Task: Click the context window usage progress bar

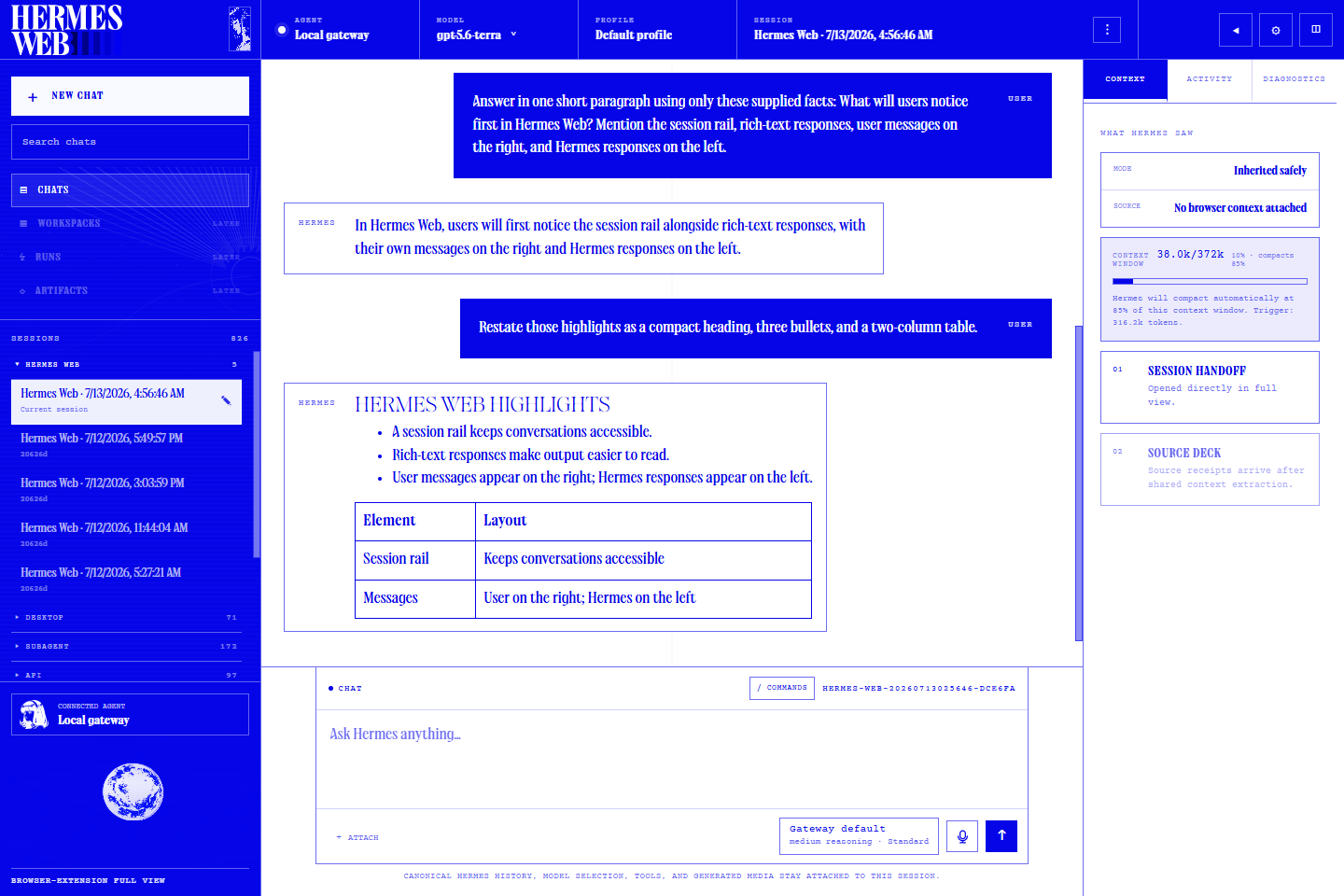Action: (x=1210, y=281)
